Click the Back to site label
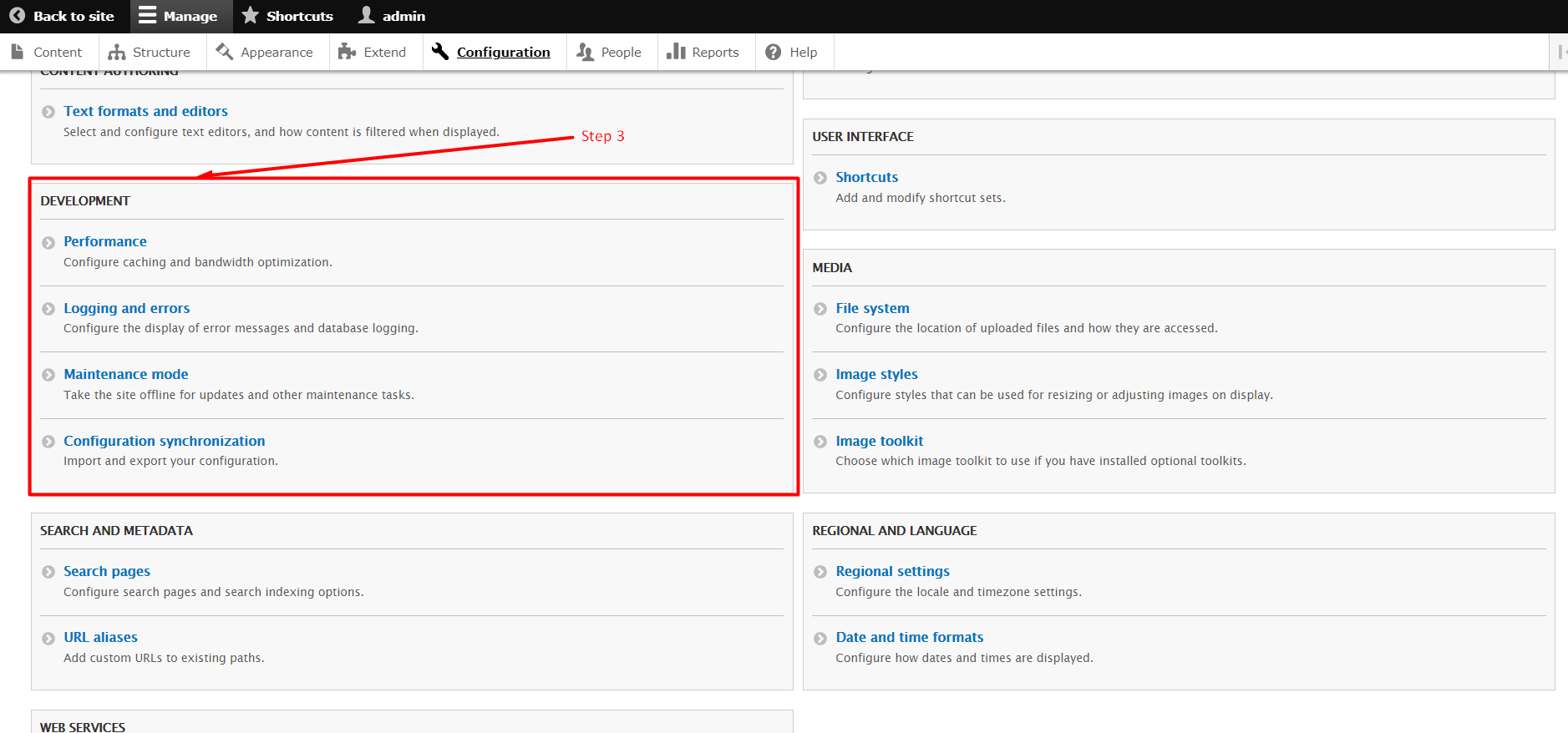Screen dimensions: 1568x733 tap(74, 16)
